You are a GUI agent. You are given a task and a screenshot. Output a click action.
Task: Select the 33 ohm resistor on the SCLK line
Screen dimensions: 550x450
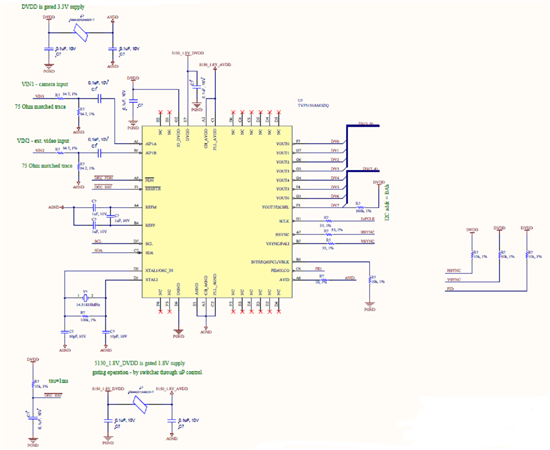(328, 222)
